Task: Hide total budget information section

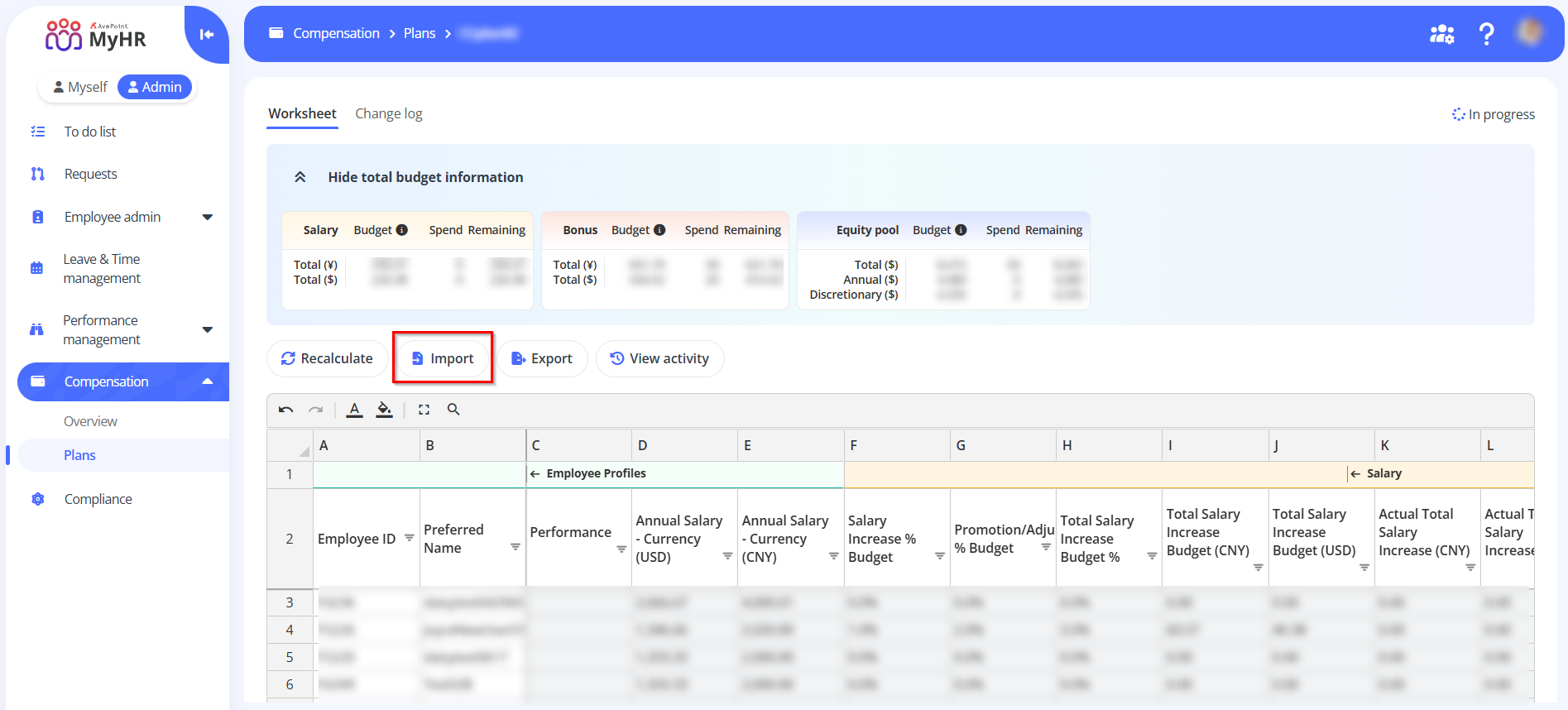Action: click(x=300, y=177)
